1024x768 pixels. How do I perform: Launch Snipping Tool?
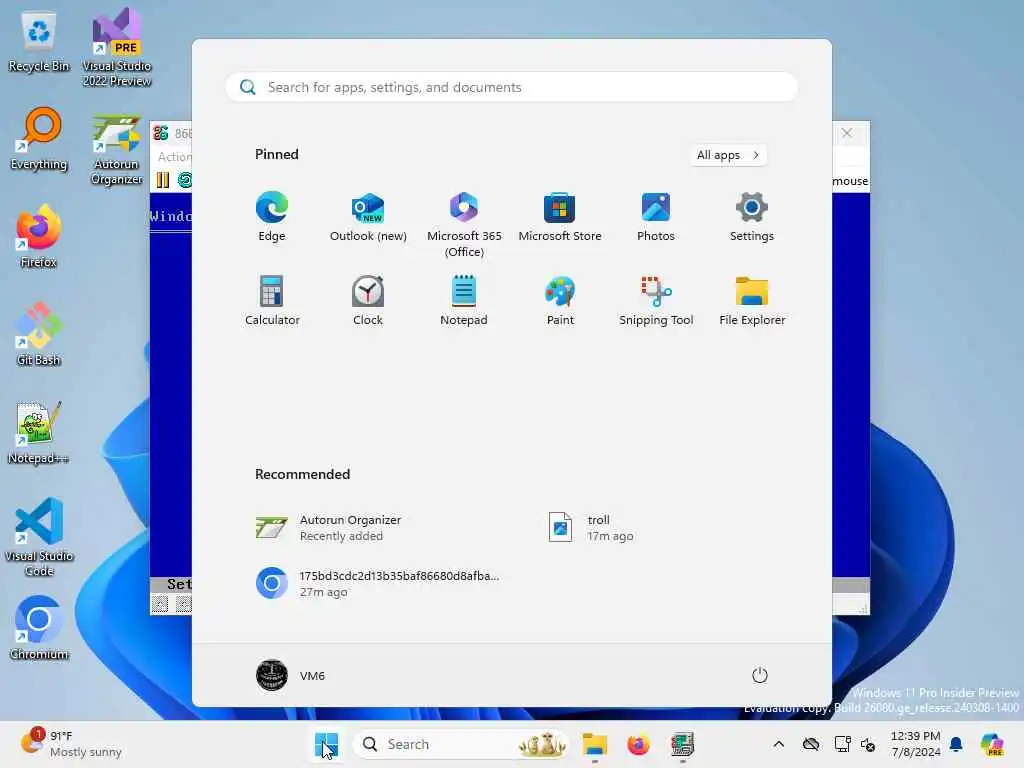[656, 300]
